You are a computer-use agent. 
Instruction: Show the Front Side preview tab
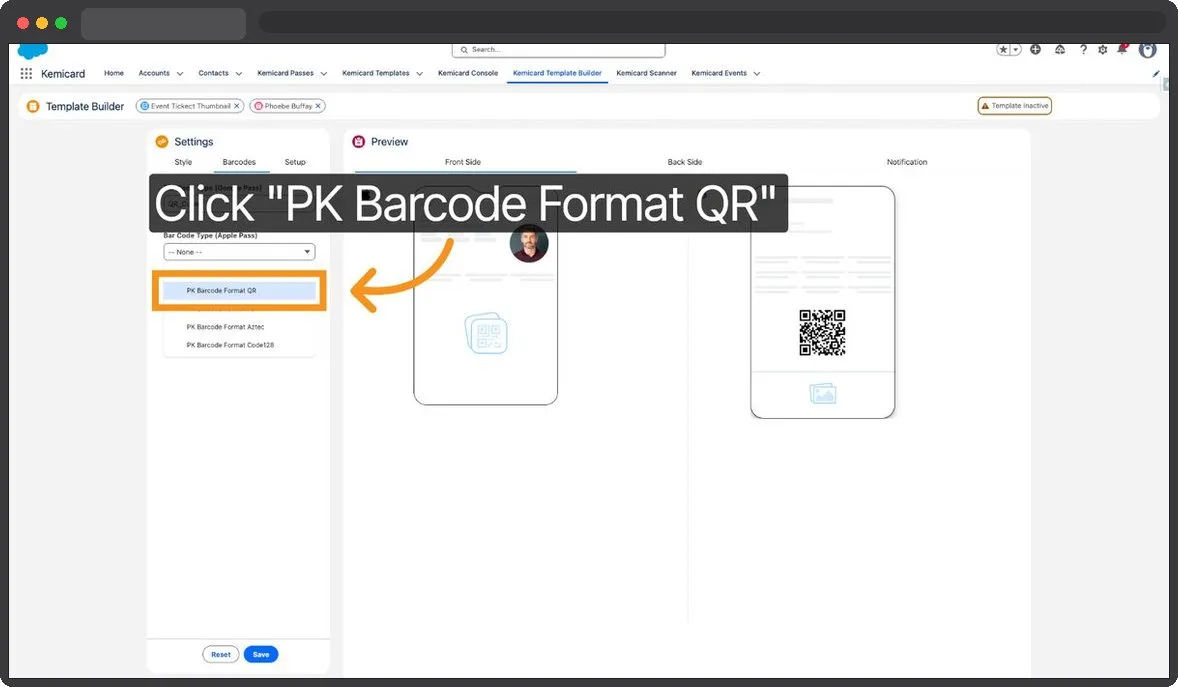tap(463, 162)
